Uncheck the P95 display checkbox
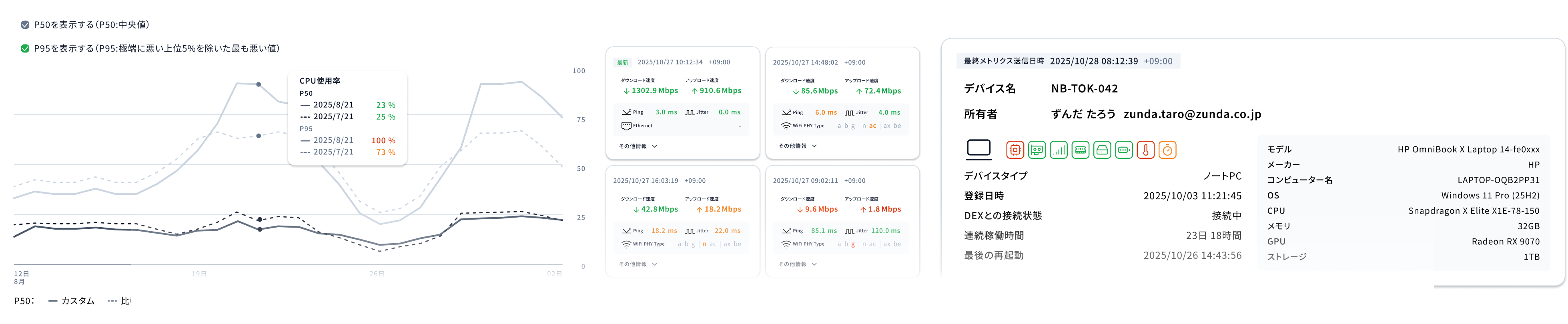The width and height of the screenshot is (1568, 324). (x=25, y=49)
